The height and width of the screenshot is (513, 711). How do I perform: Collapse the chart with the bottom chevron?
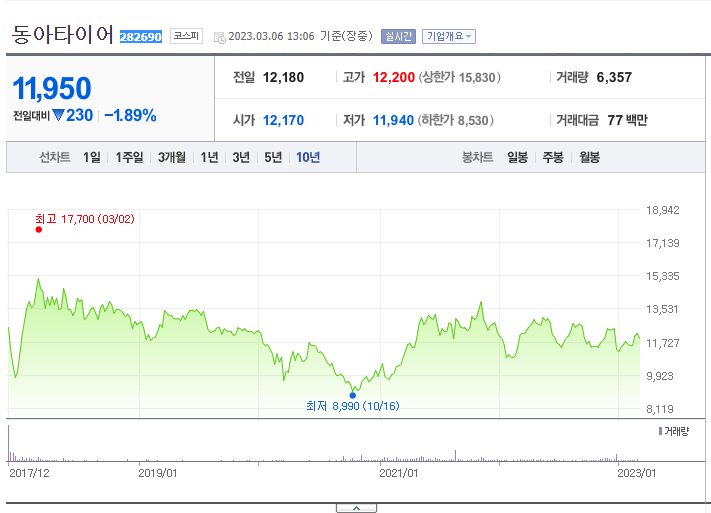(x=356, y=508)
